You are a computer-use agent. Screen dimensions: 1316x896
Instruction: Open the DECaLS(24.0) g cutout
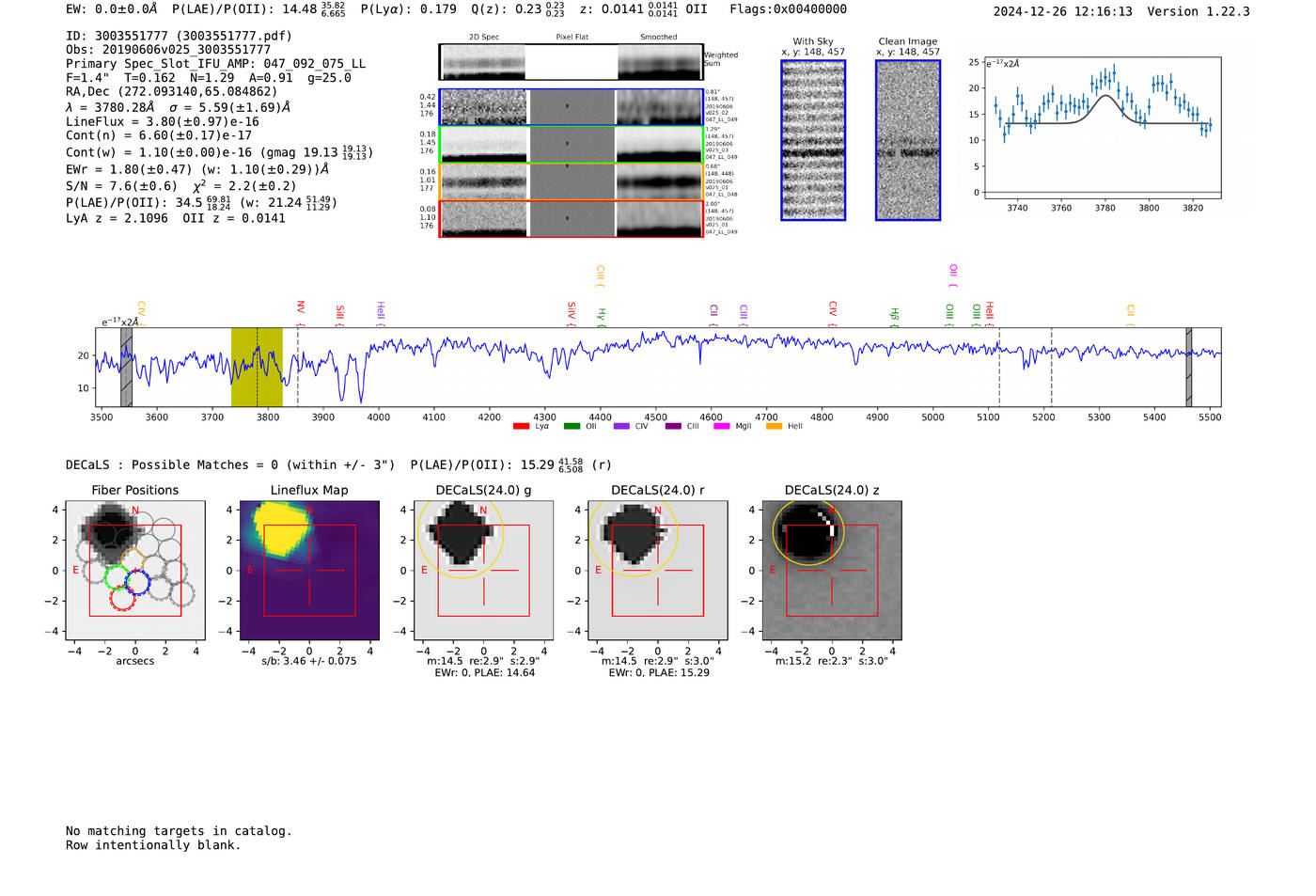point(483,570)
